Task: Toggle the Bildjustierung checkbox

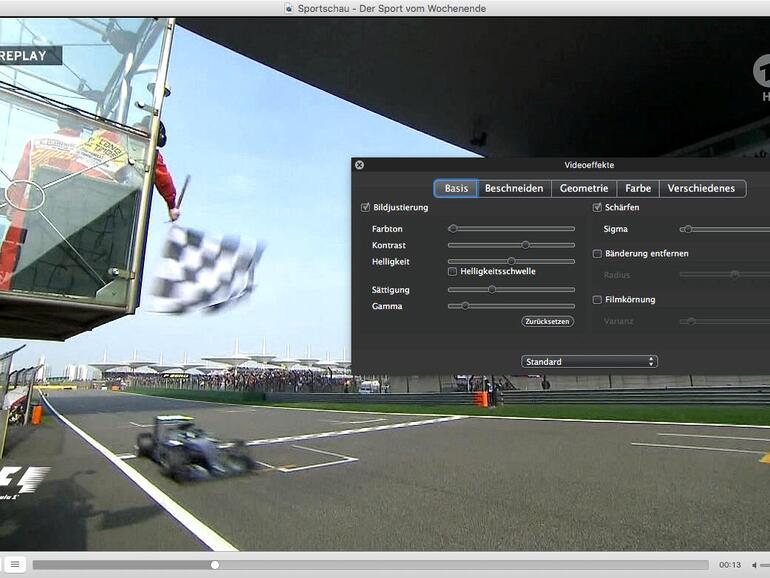Action: pos(365,207)
